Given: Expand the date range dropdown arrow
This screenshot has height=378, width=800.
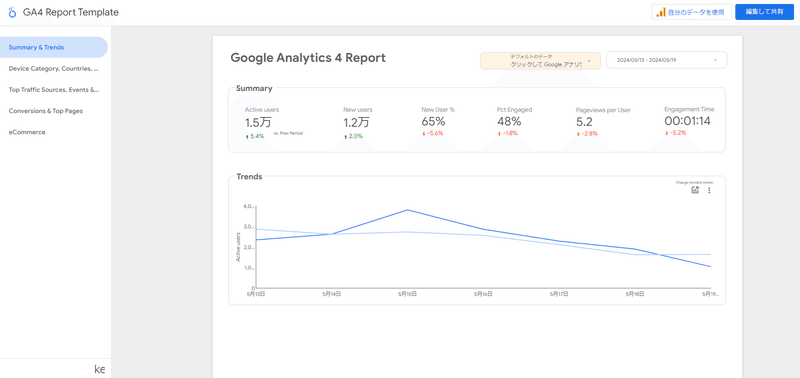Looking at the screenshot, I should [x=715, y=60].
